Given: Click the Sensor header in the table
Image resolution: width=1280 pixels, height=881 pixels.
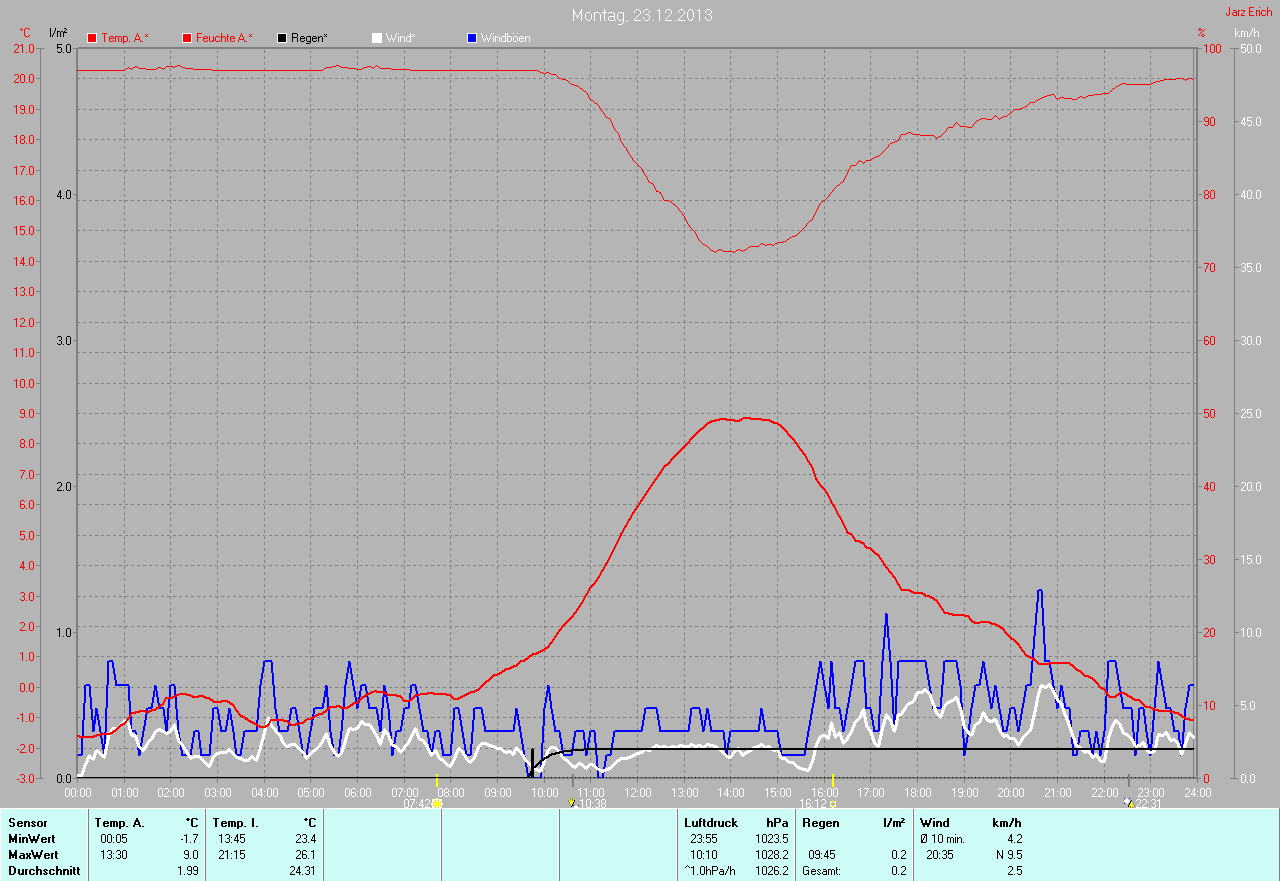Looking at the screenshot, I should (x=27, y=823).
